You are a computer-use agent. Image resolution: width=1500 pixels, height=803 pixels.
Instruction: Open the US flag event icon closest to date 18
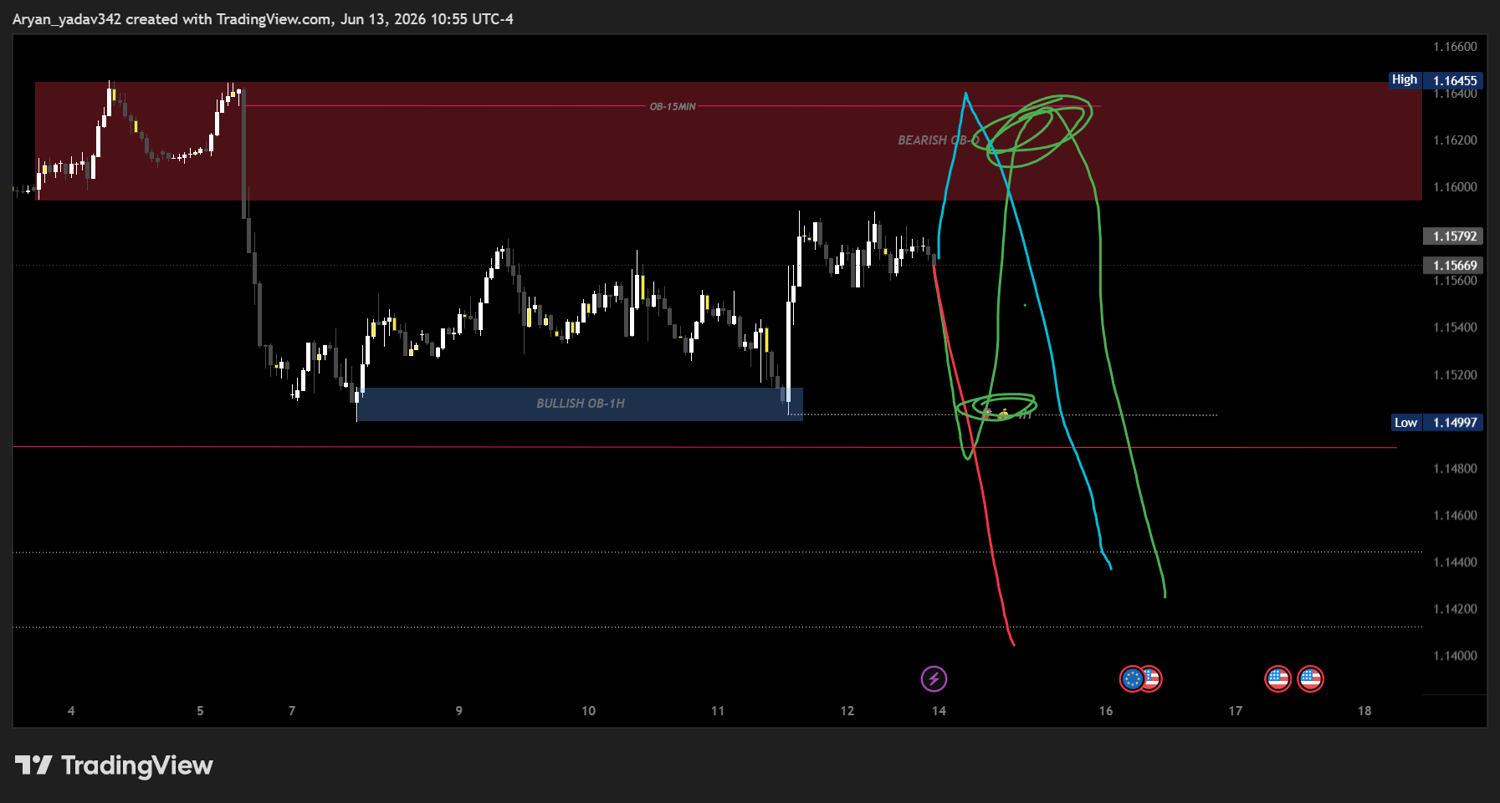coord(1311,680)
